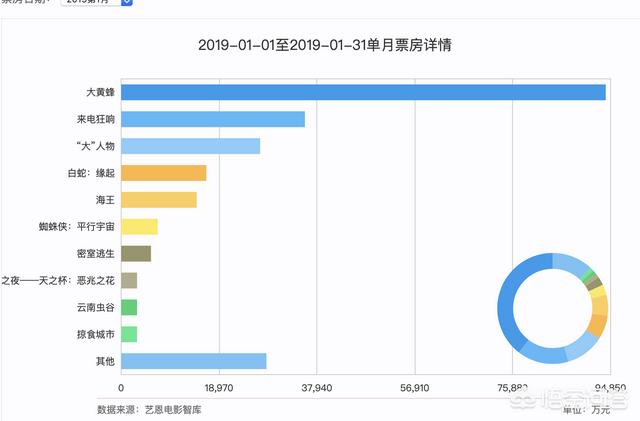Click the 大黄蜂 bar in the chart
This screenshot has height=421, width=640.
click(x=363, y=92)
